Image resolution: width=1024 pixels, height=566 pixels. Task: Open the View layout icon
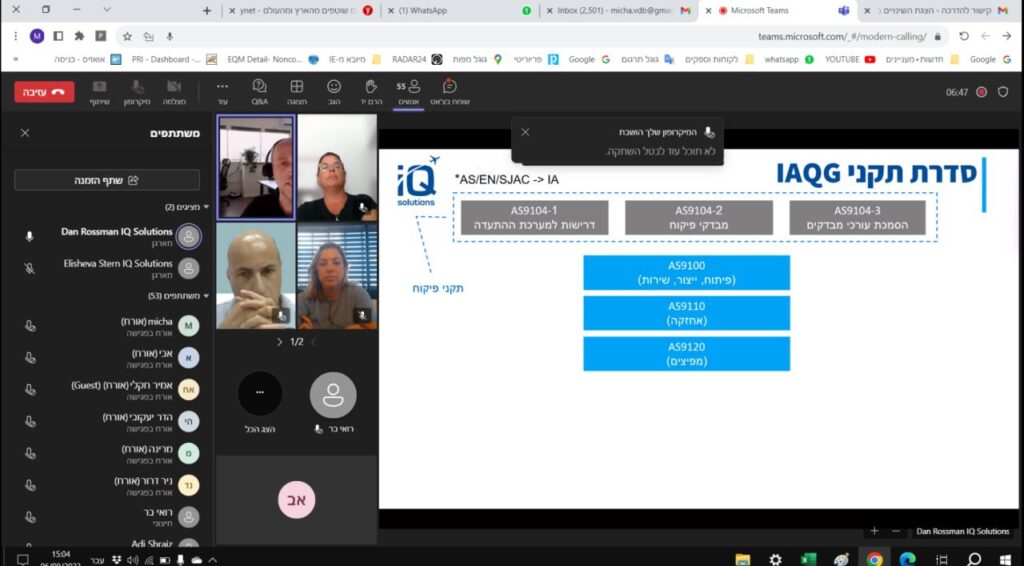click(296, 92)
